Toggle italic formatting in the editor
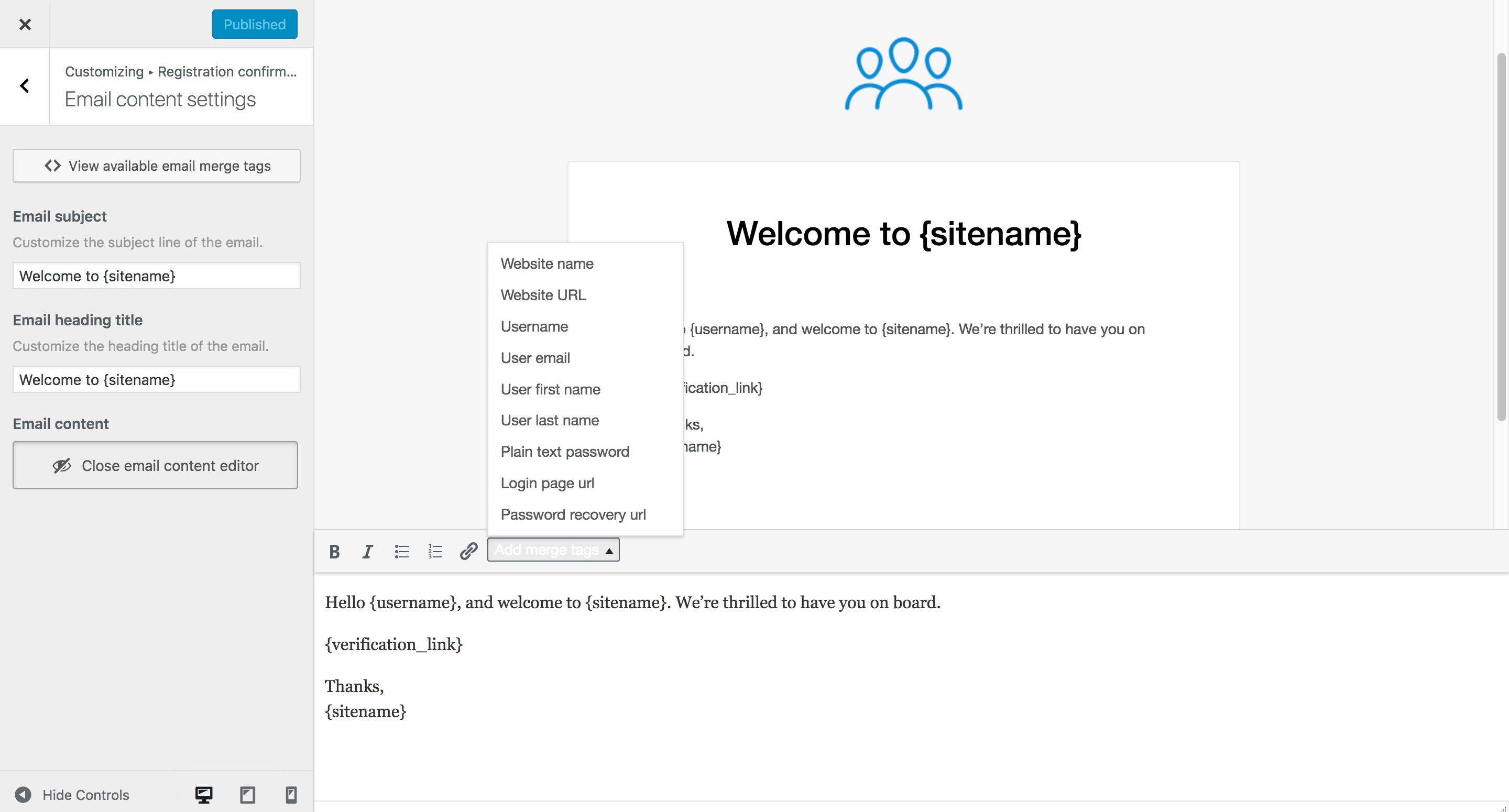This screenshot has width=1509, height=812. [367, 551]
